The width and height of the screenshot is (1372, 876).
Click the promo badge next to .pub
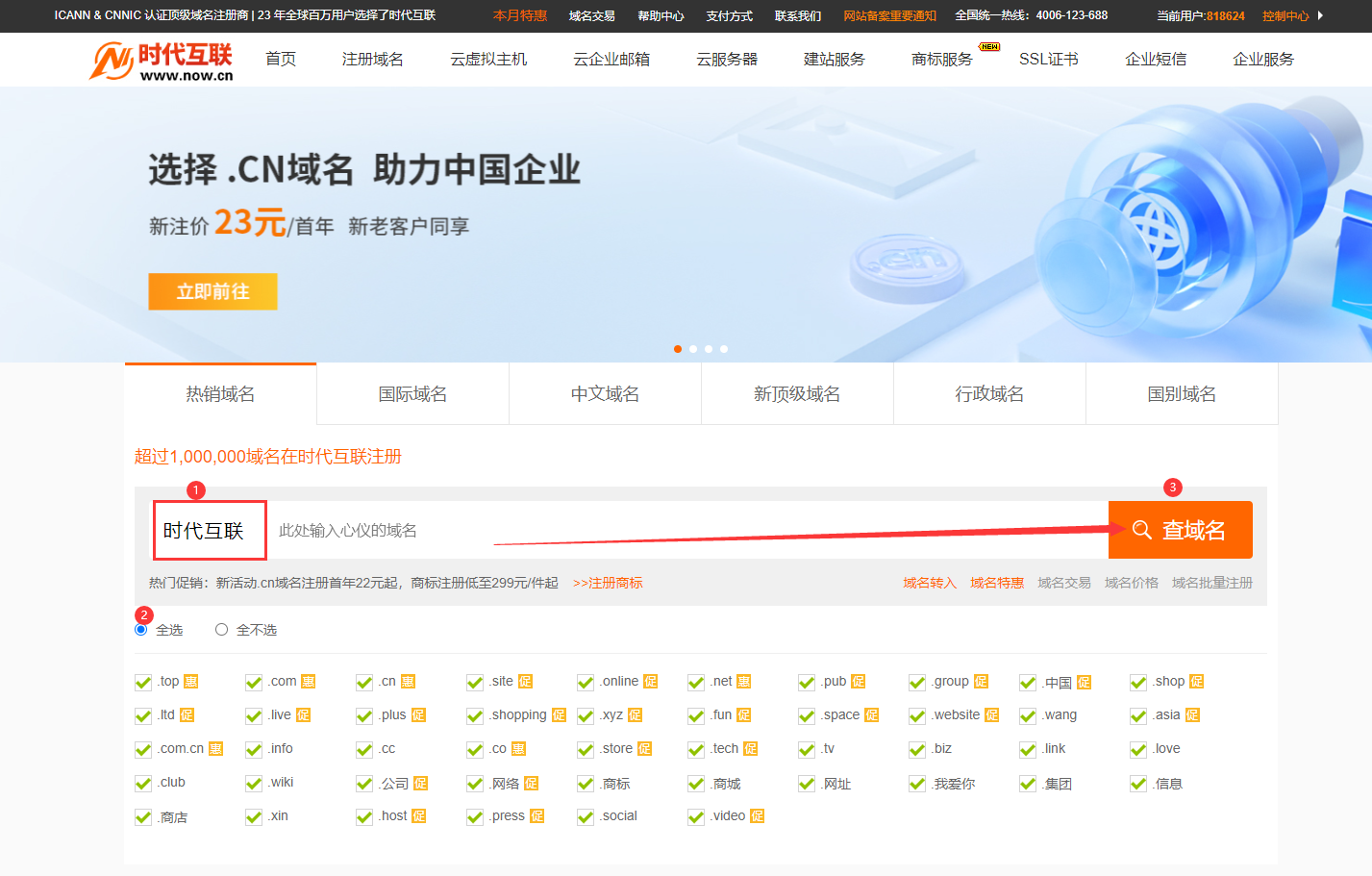click(x=858, y=682)
